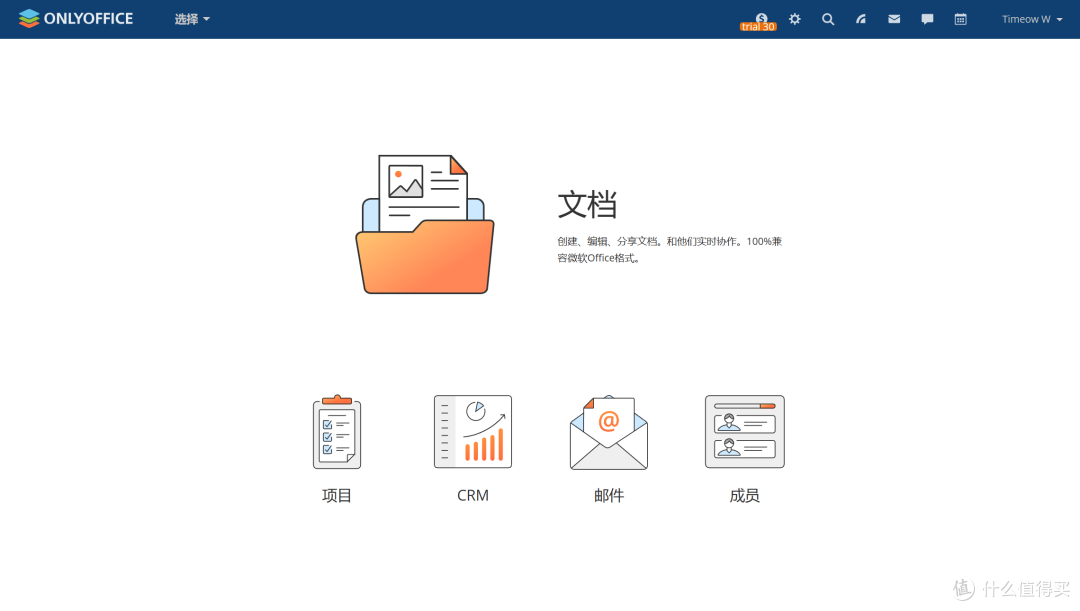Open the 邮件 envelope icon
Image resolution: width=1080 pixels, height=611 pixels.
pos(609,433)
